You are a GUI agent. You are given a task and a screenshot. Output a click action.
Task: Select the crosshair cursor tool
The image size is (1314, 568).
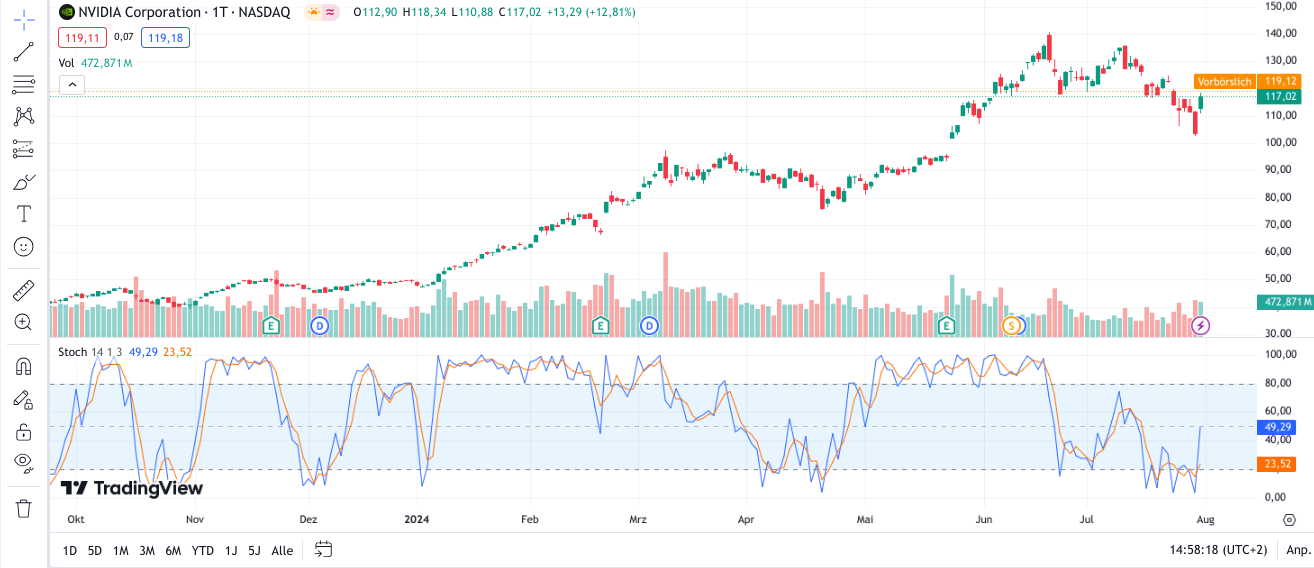[x=24, y=19]
